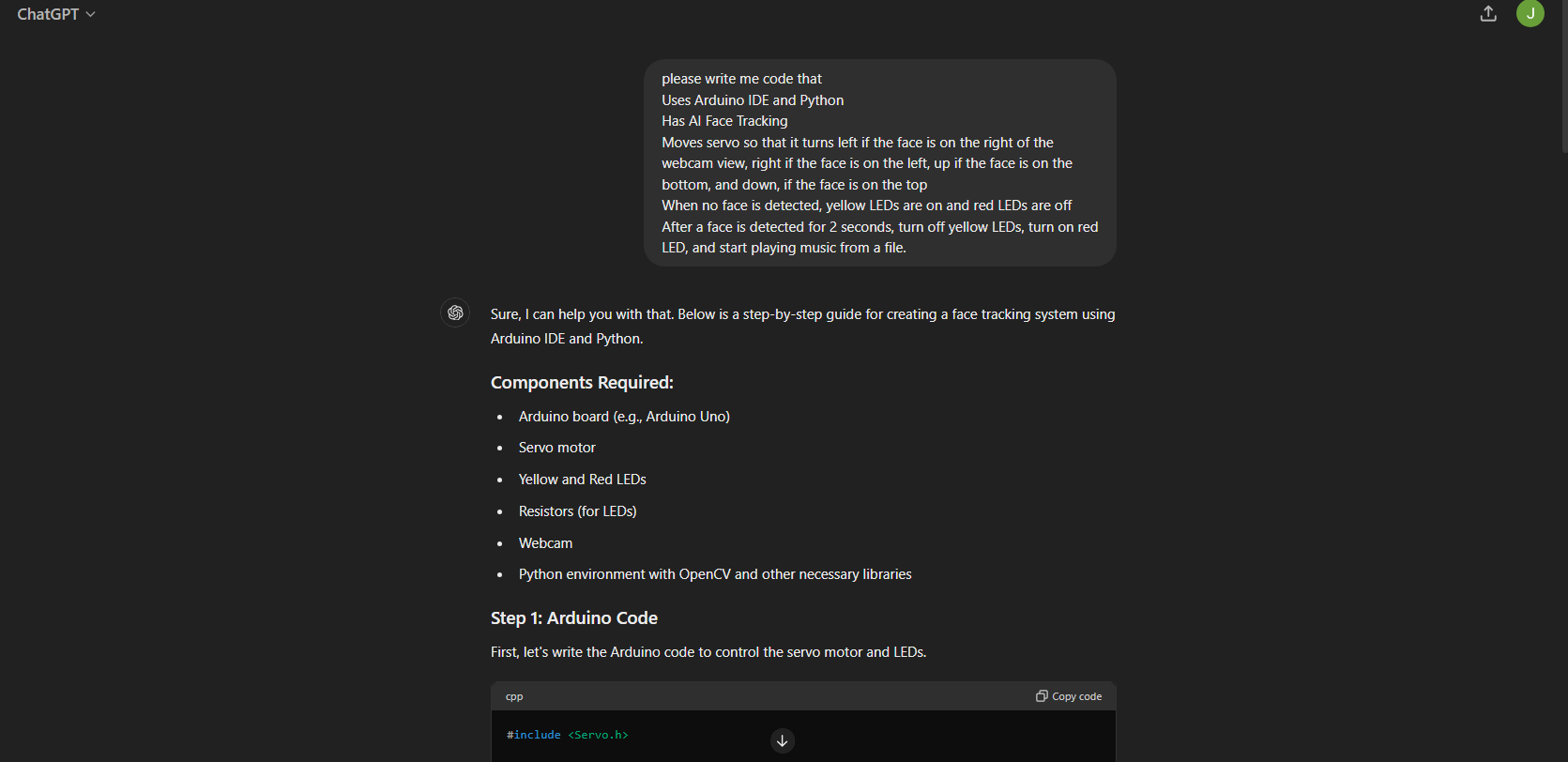Image resolution: width=1568 pixels, height=762 pixels.
Task: Click the "Servo motor" list item
Action: (x=556, y=448)
